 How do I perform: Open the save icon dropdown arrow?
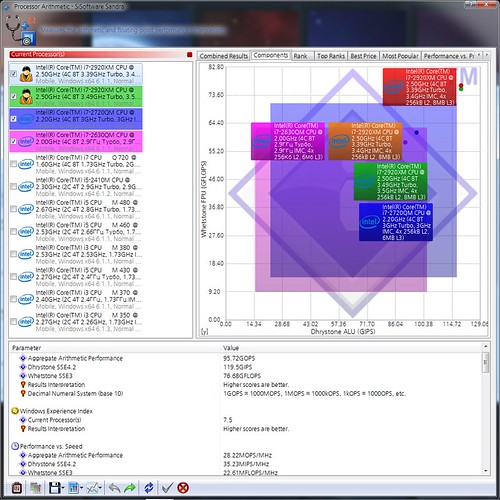pos(63,489)
